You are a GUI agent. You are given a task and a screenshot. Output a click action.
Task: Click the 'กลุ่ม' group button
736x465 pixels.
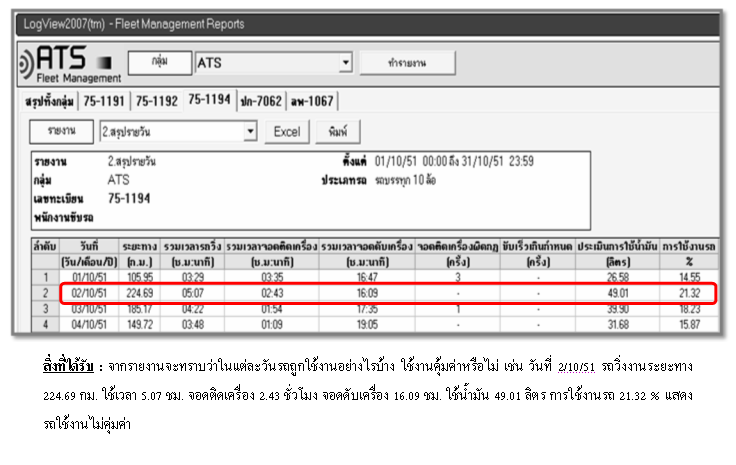pos(158,62)
